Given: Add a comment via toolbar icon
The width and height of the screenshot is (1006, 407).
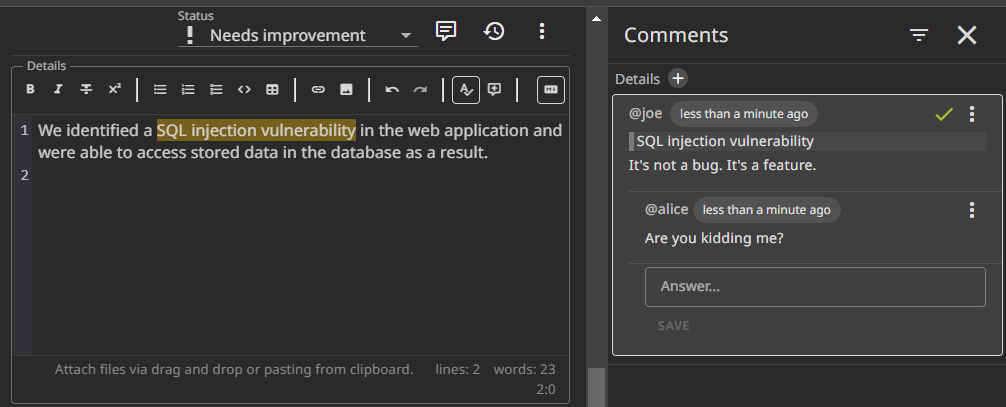Looking at the screenshot, I should tap(494, 90).
